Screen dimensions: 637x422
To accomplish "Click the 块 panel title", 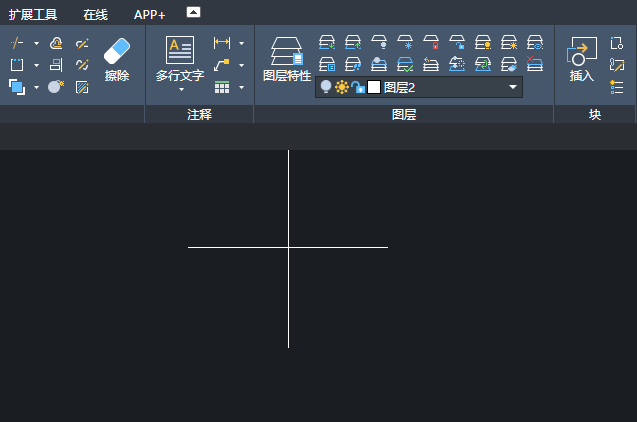I will (x=595, y=115).
